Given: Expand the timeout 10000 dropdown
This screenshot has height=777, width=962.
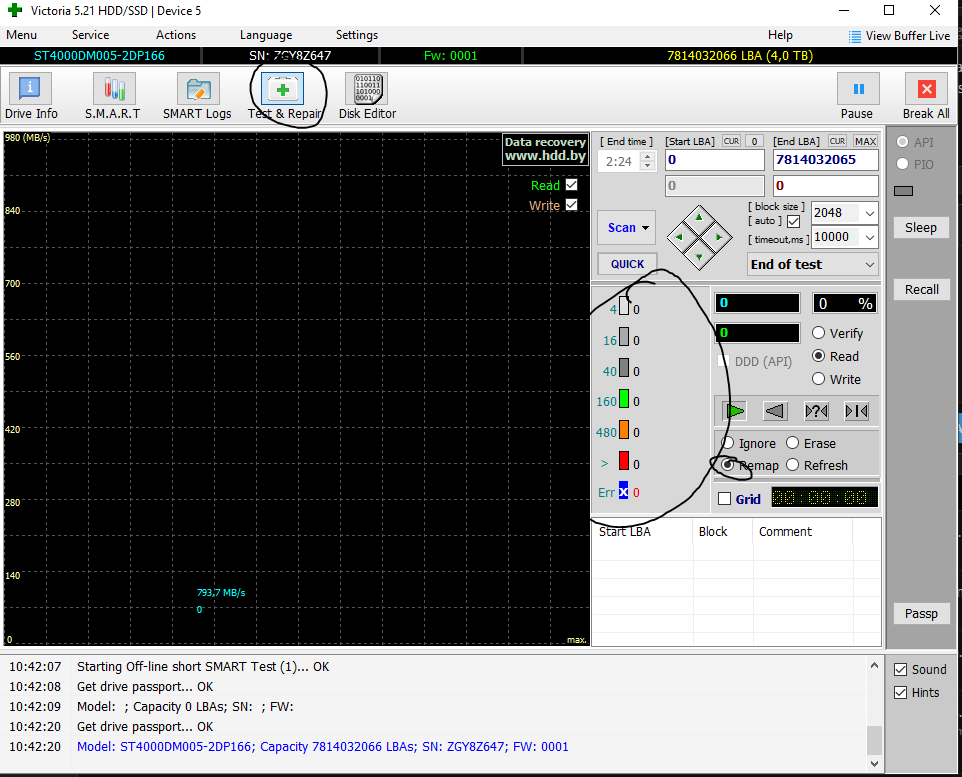Looking at the screenshot, I should tap(869, 237).
